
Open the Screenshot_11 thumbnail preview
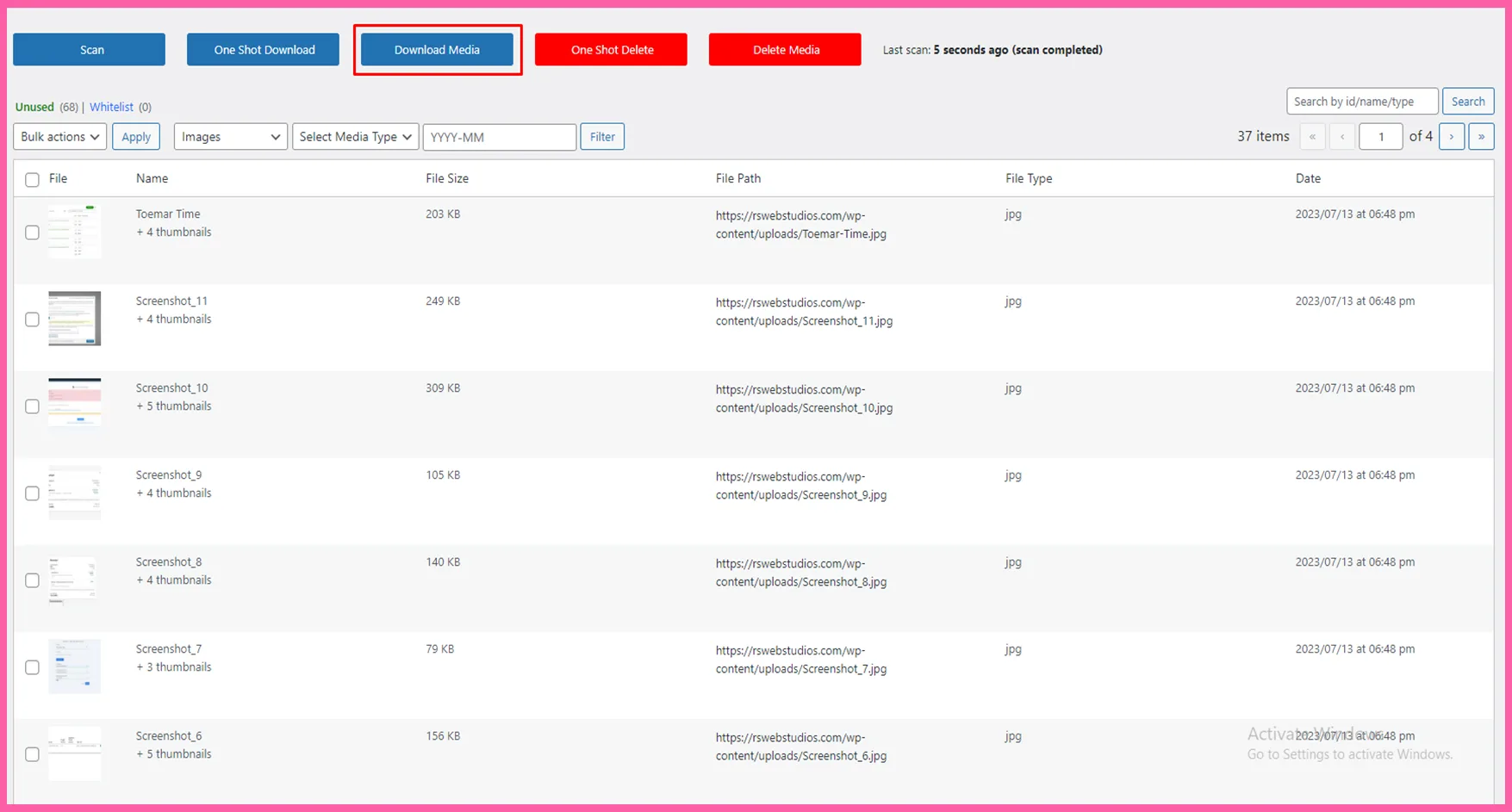[x=74, y=319]
